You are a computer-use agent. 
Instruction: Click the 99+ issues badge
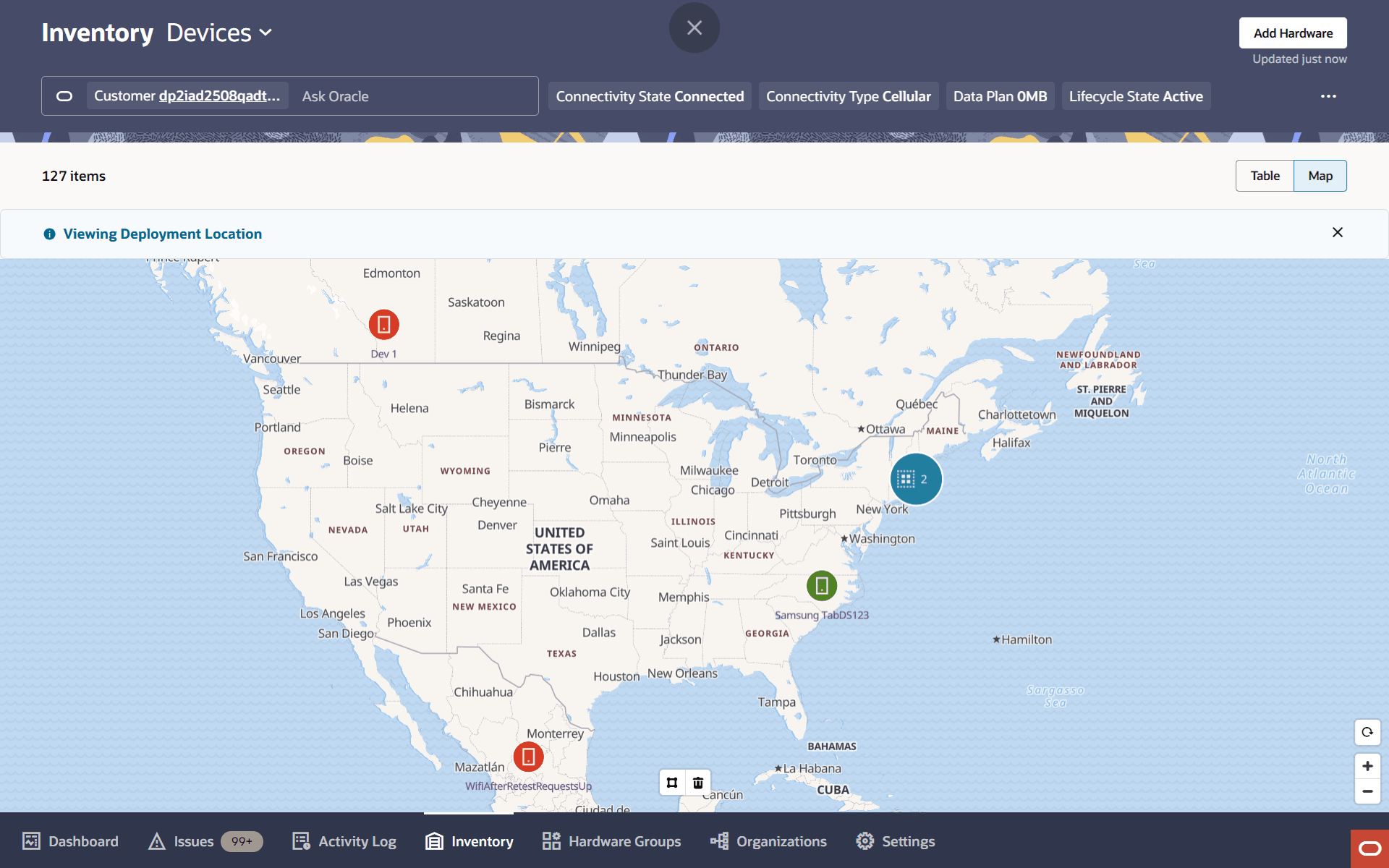pyautogui.click(x=242, y=841)
